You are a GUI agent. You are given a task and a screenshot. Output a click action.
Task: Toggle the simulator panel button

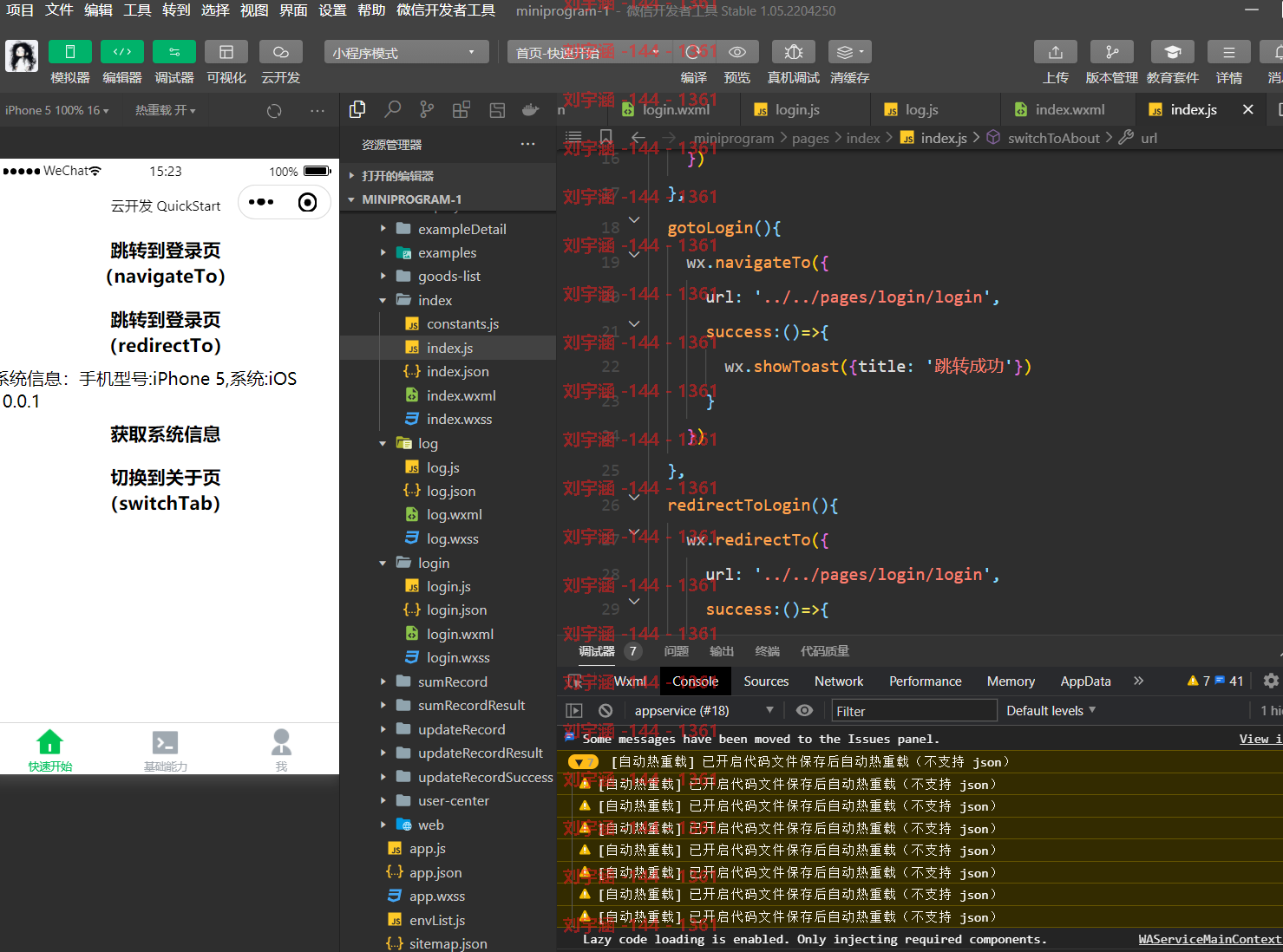[70, 52]
